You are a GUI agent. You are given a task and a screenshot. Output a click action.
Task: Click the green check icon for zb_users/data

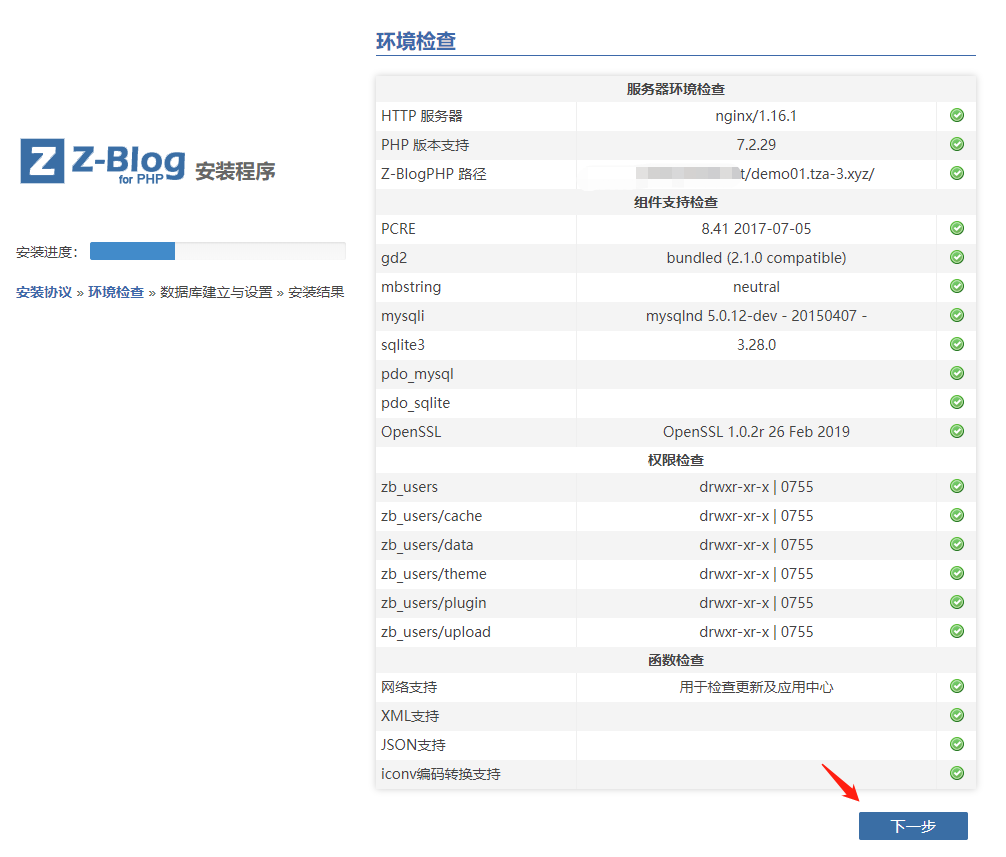957,545
